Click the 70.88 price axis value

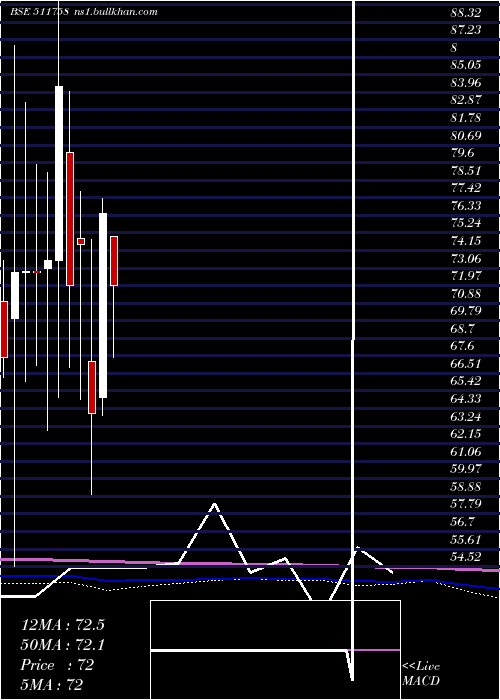466,293
